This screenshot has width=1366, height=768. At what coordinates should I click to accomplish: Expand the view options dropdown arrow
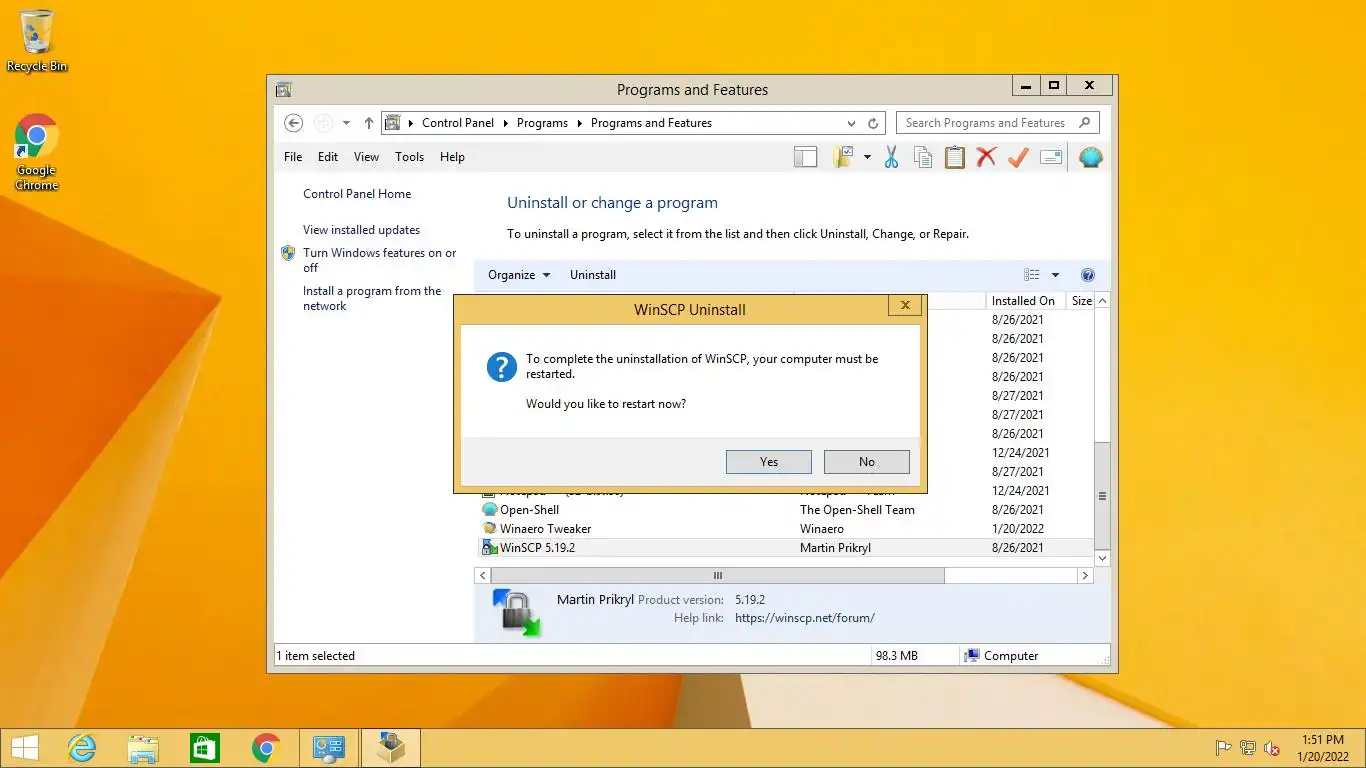coord(1055,275)
